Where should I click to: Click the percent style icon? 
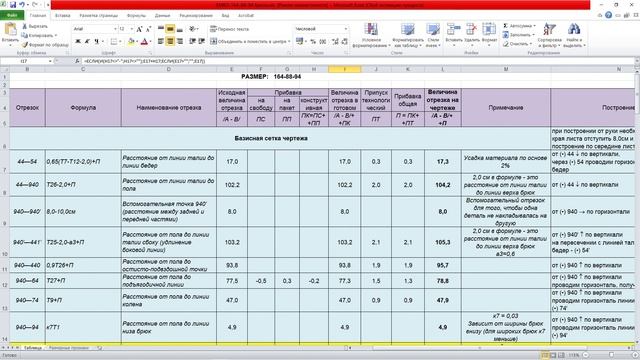(313, 42)
